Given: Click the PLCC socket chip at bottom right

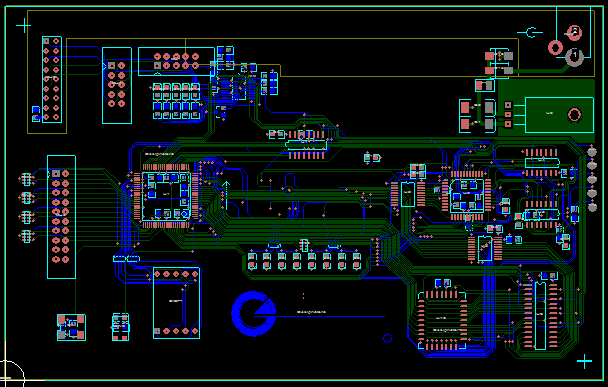Looking at the screenshot, I should pyautogui.click(x=442, y=320).
